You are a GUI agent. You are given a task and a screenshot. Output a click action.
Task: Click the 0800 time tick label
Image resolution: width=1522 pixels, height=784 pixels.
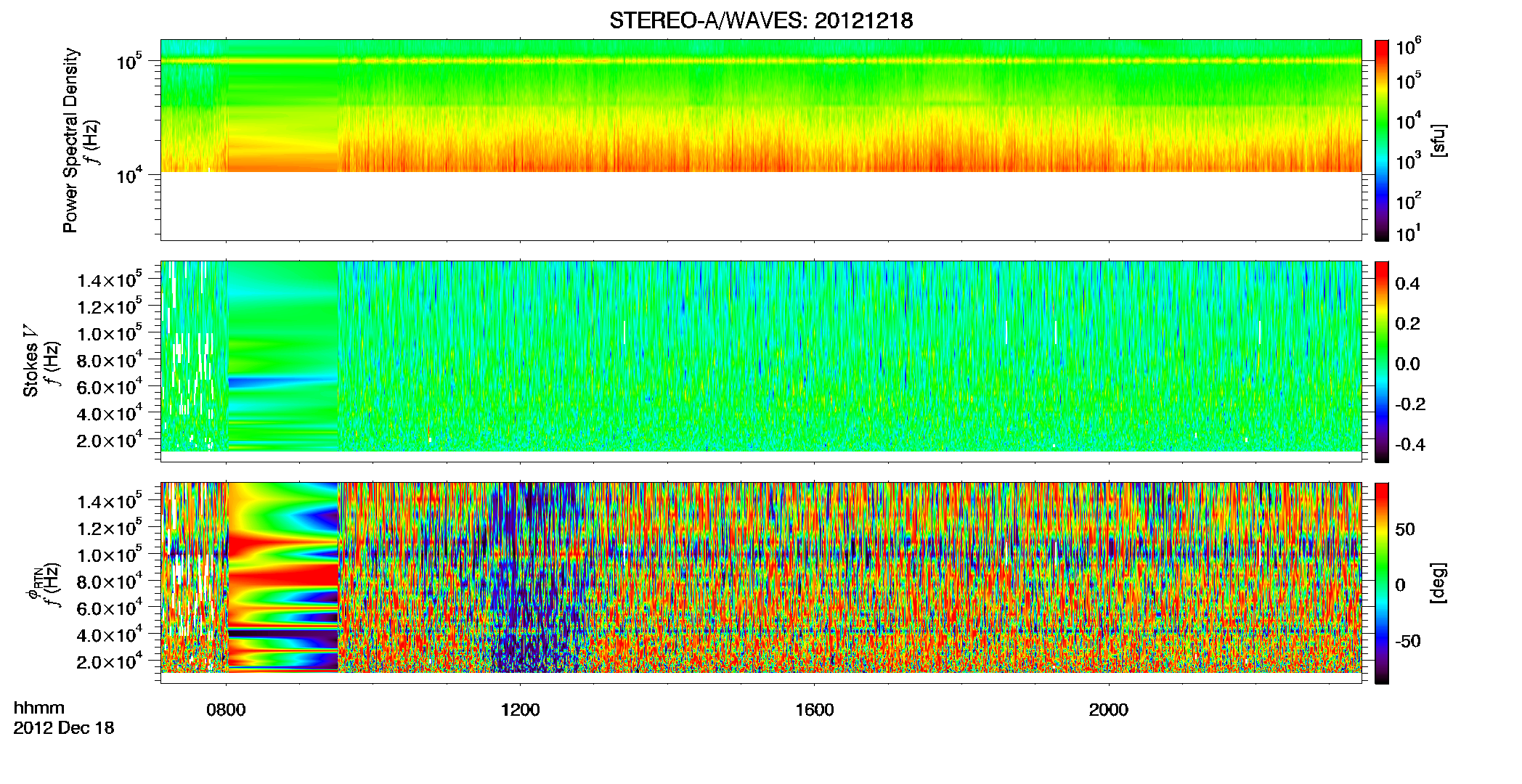pos(226,710)
